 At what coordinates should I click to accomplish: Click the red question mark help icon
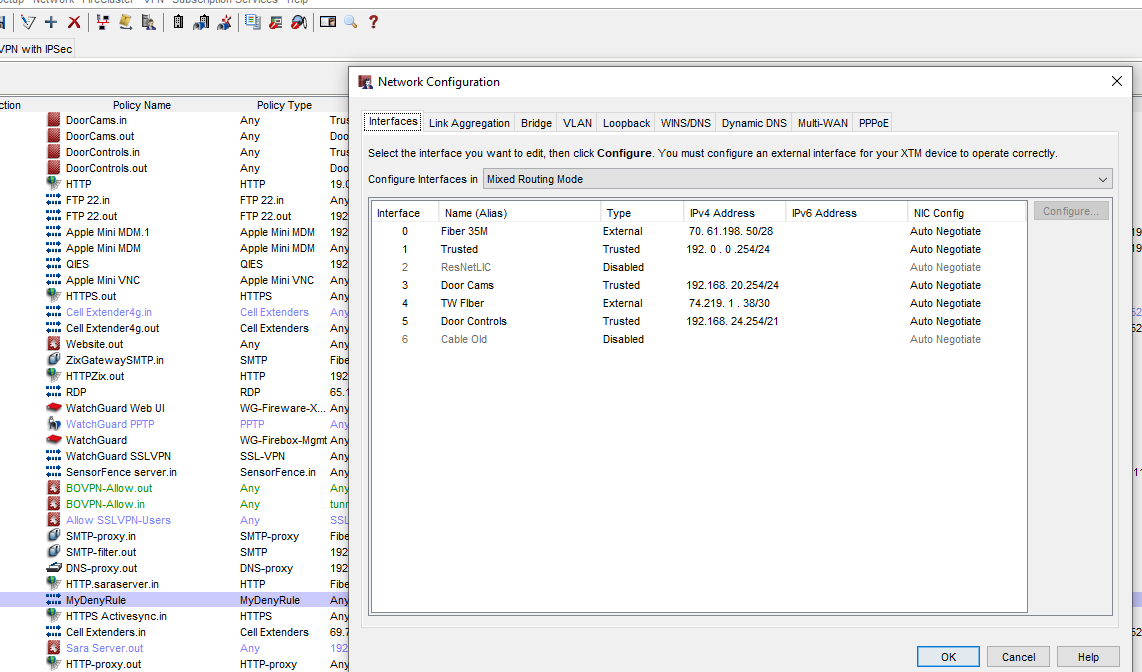[x=374, y=22]
